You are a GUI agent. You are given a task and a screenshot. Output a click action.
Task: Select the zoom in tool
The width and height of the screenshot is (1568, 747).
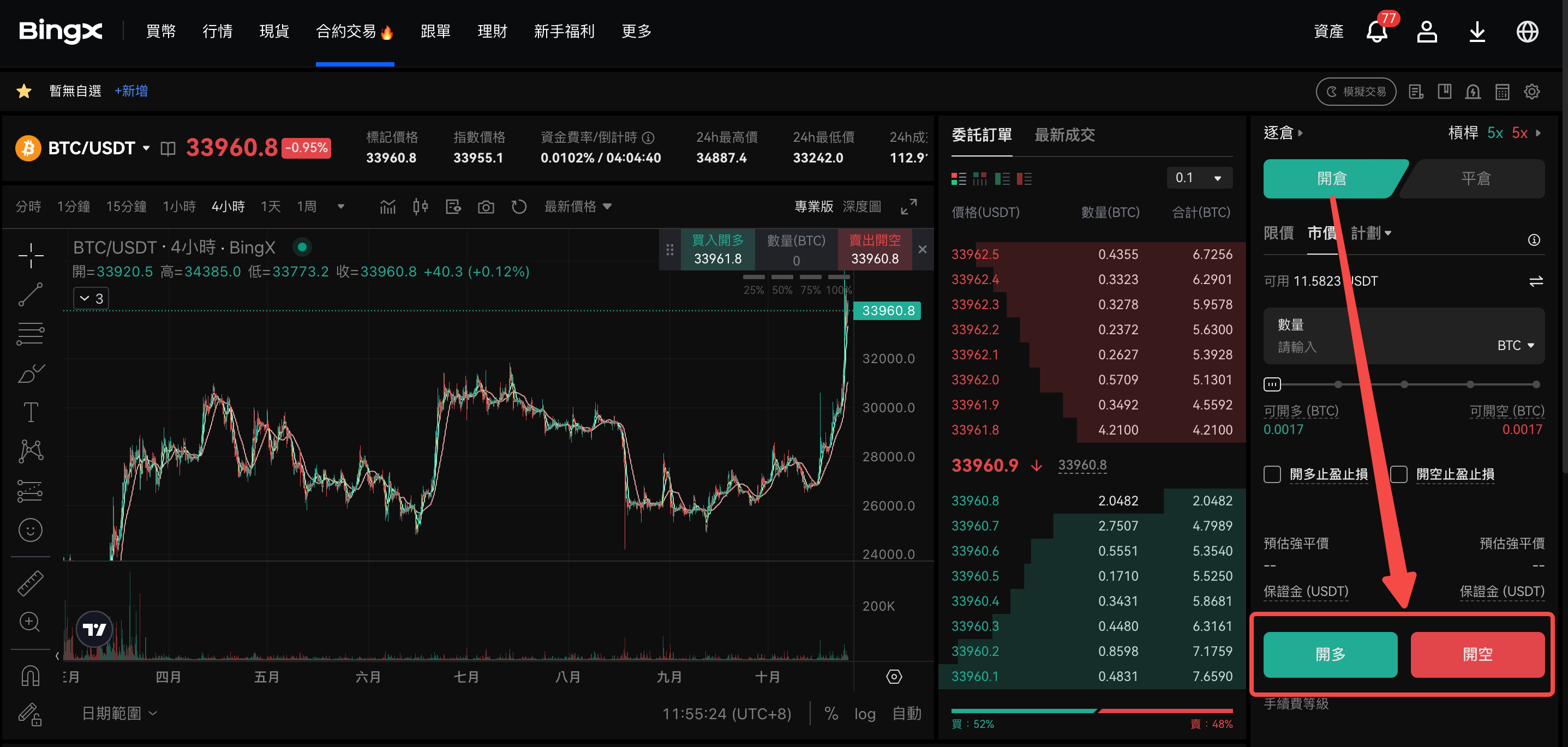[x=30, y=622]
